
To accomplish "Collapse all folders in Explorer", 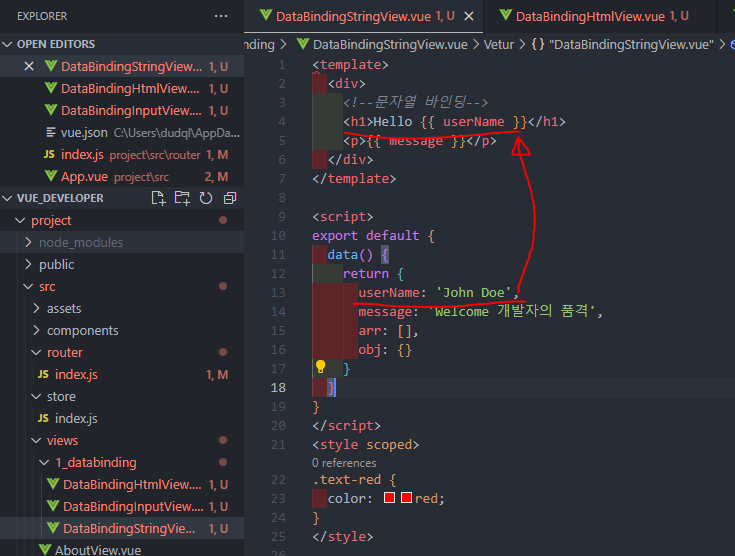I will (230, 198).
